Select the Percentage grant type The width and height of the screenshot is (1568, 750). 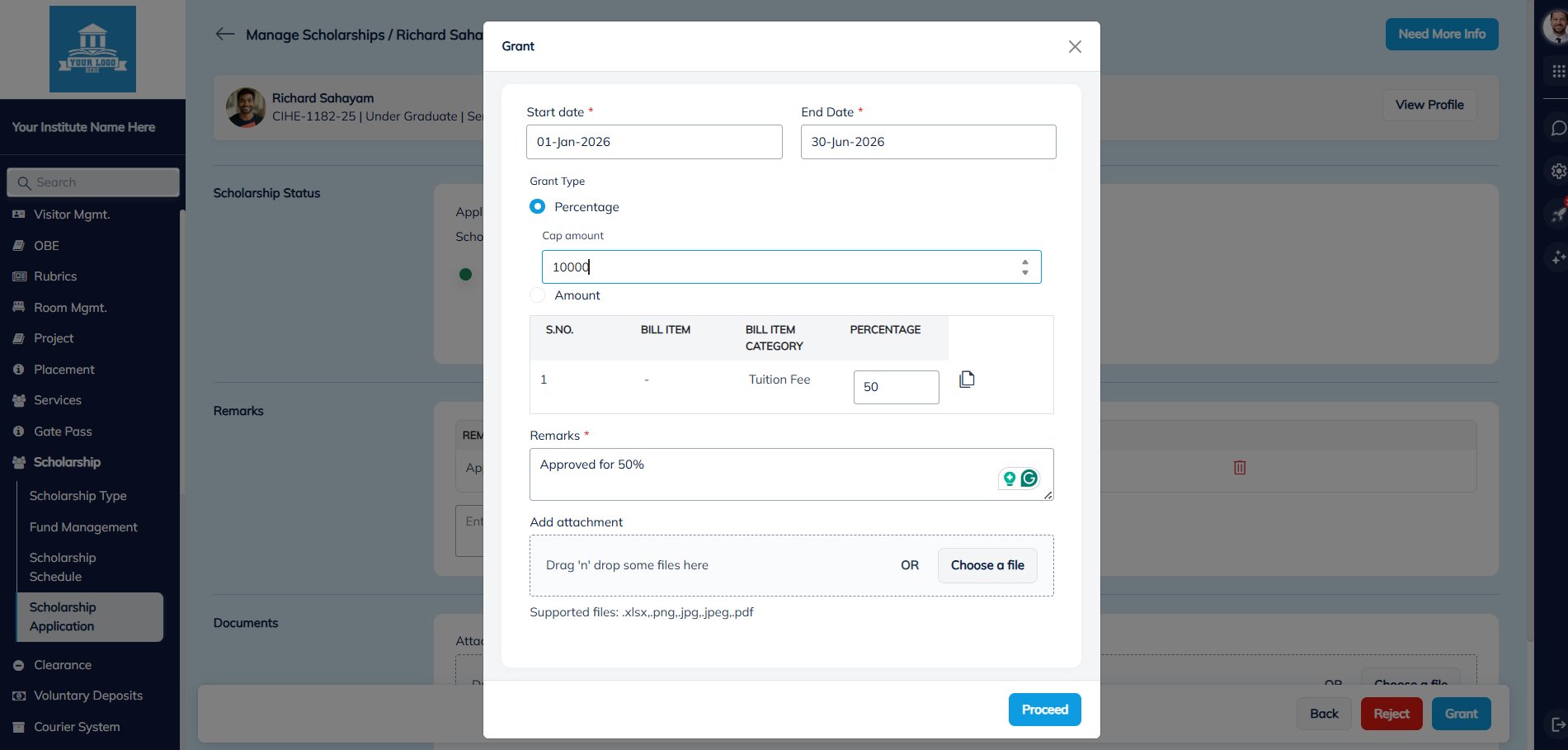pyautogui.click(x=537, y=206)
